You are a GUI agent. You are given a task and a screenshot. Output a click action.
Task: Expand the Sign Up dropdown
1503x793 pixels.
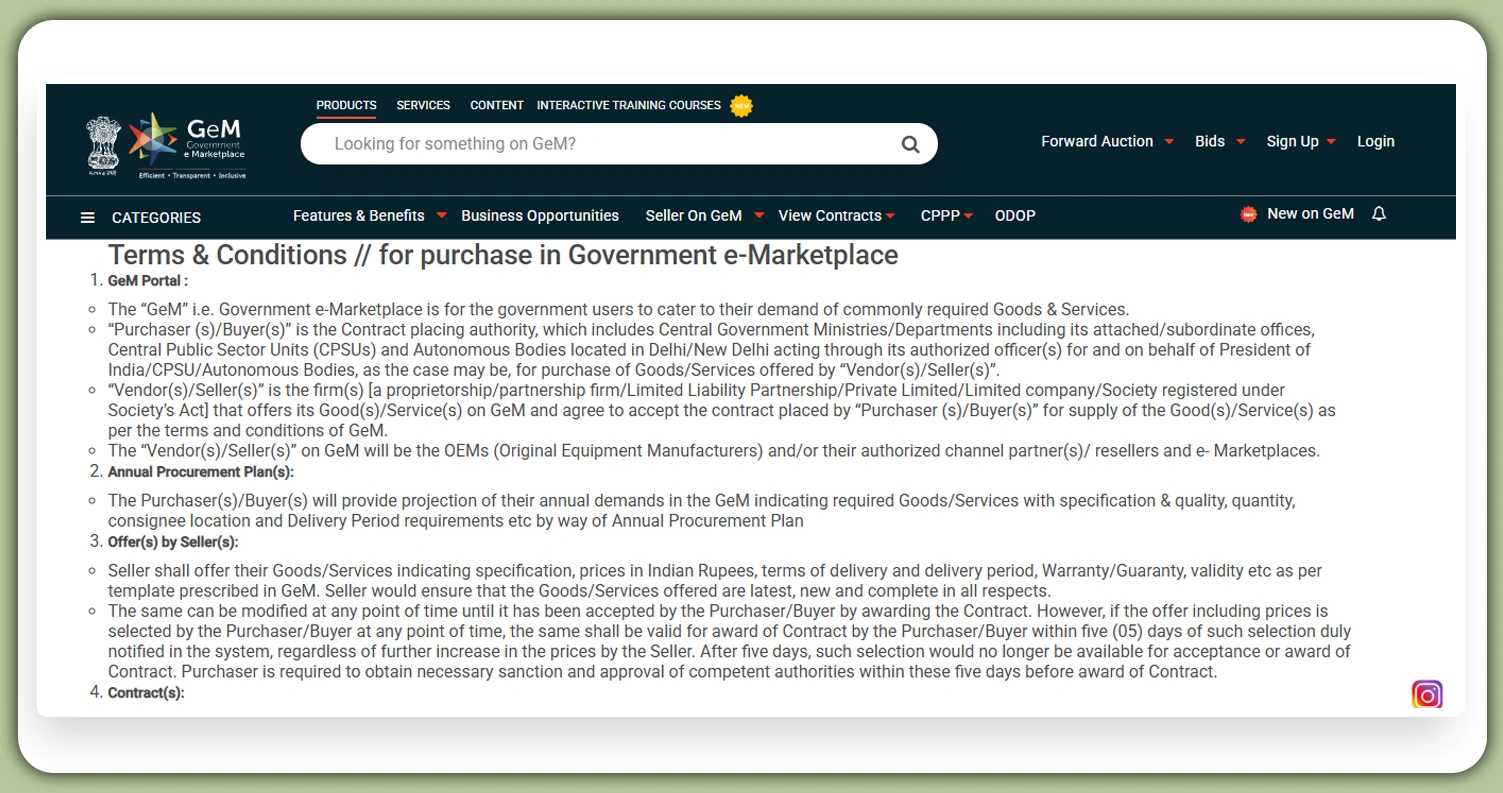point(1292,141)
